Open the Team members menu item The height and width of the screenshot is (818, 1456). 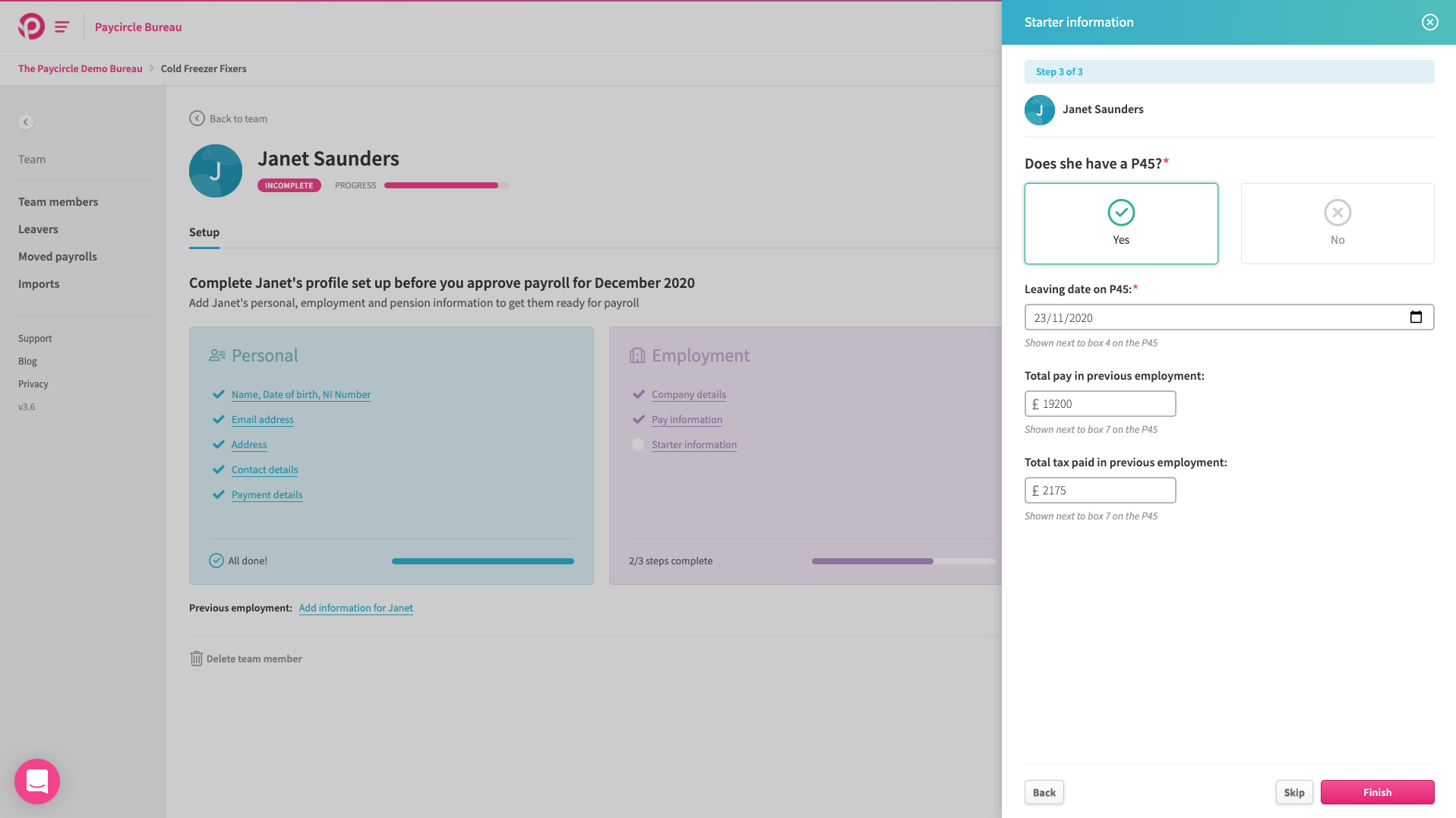58,202
